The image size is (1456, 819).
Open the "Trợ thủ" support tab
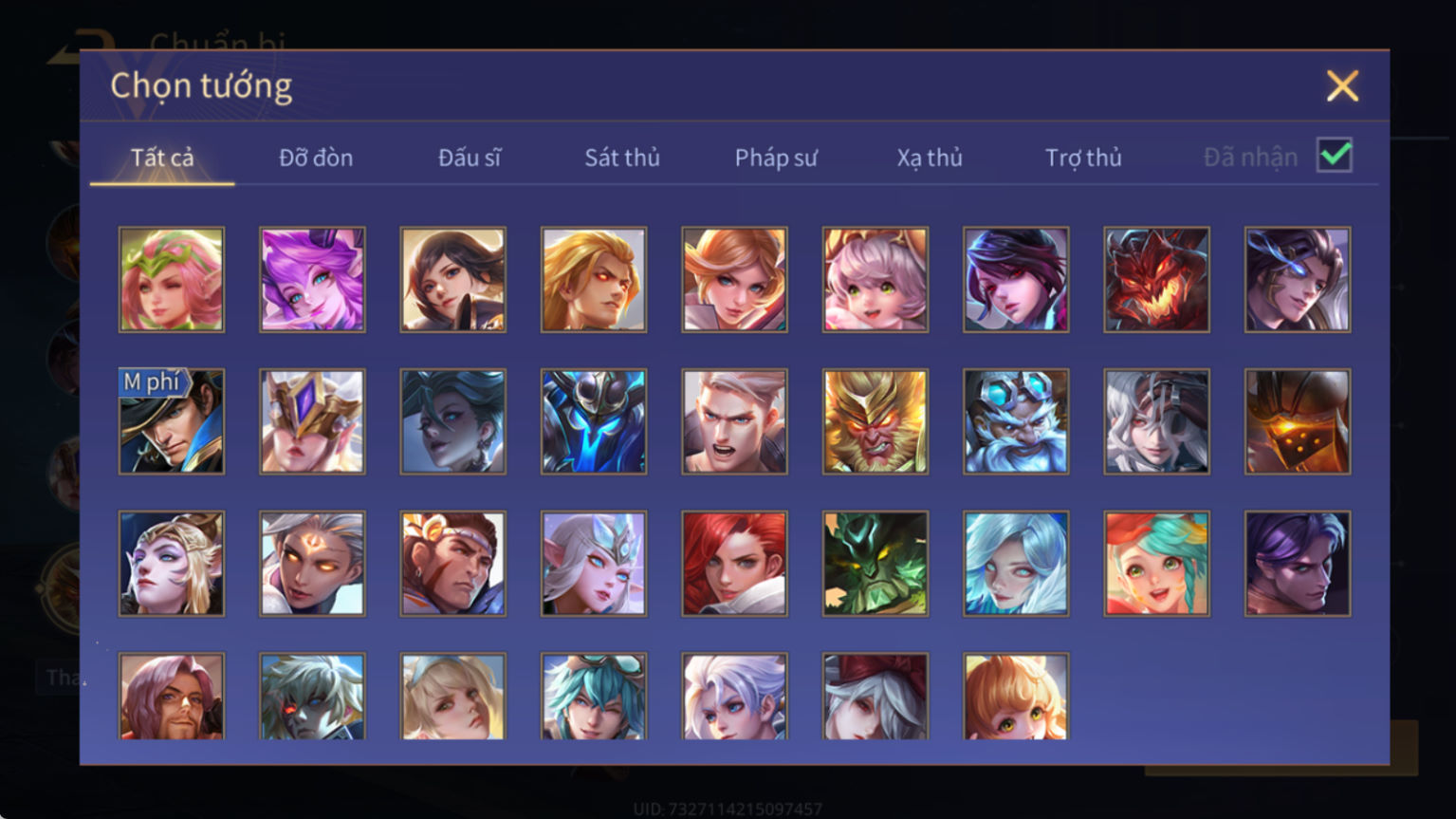click(x=1083, y=158)
